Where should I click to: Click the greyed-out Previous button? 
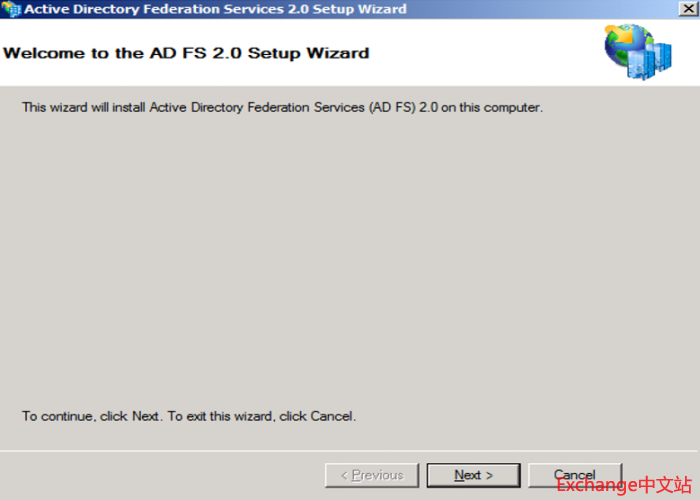click(x=372, y=475)
